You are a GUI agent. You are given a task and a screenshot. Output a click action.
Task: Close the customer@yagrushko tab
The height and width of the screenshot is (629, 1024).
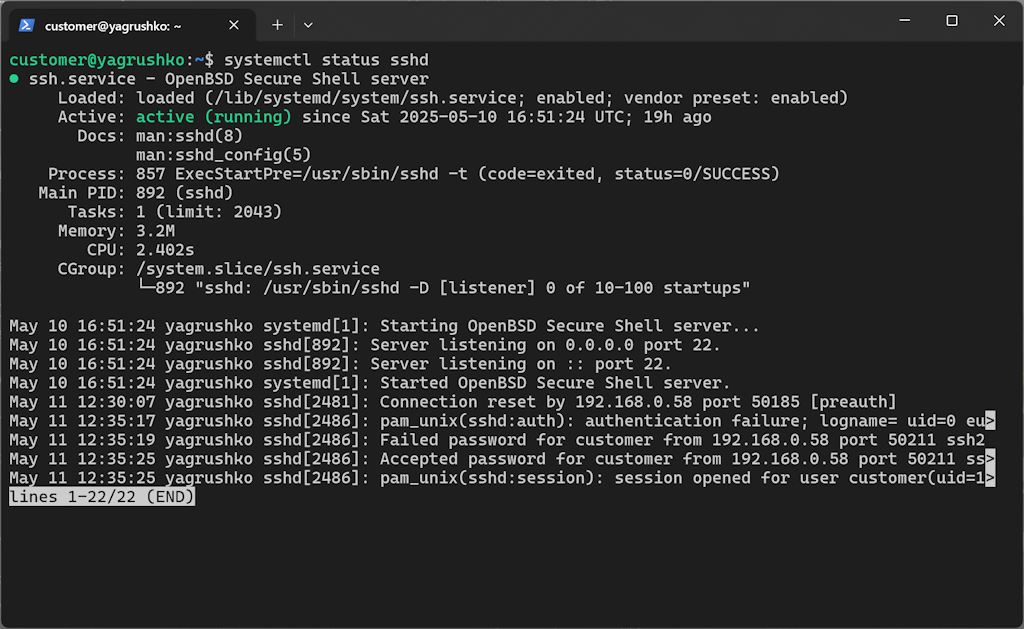point(234,25)
